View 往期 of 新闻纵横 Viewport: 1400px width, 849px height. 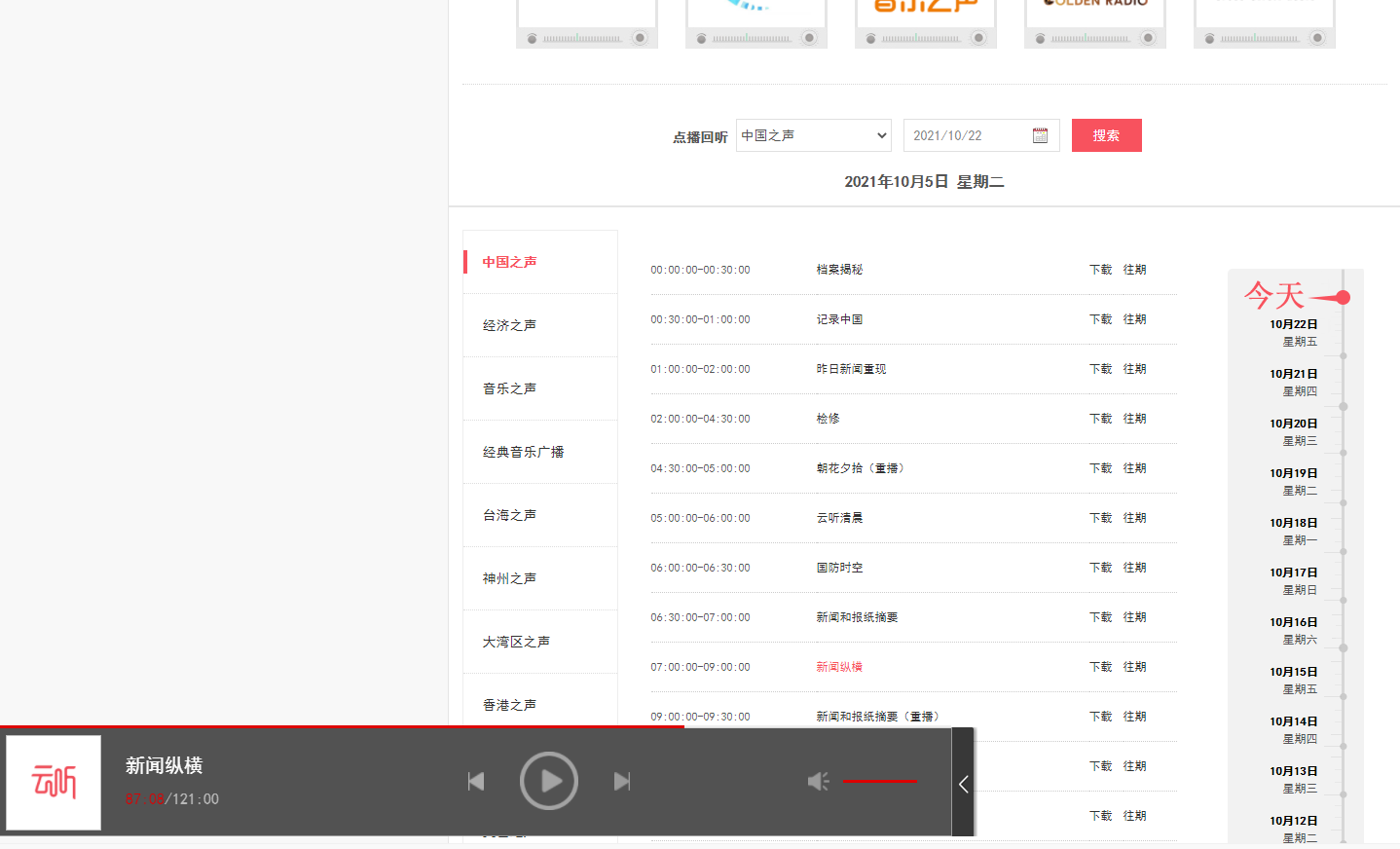click(x=1135, y=667)
